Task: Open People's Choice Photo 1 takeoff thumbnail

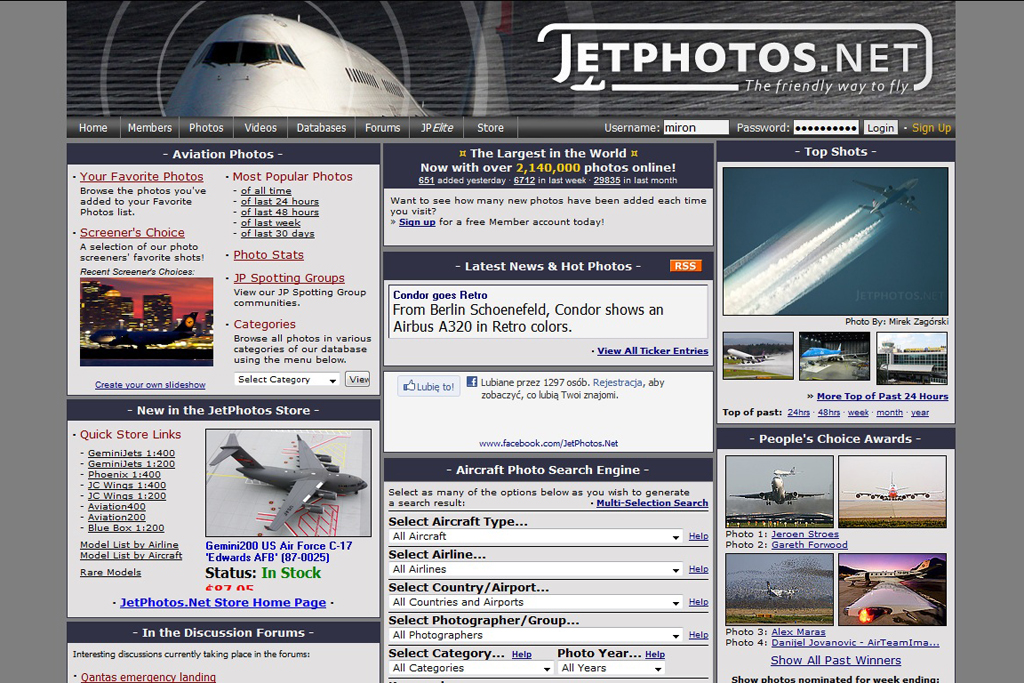Action: click(x=779, y=492)
